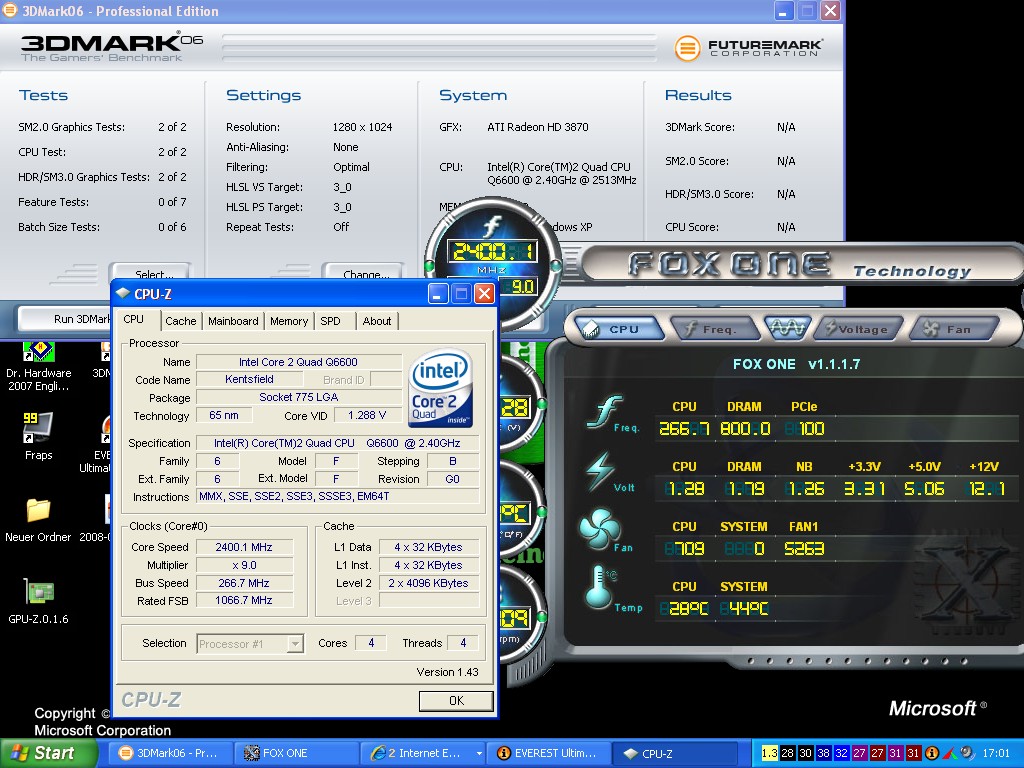This screenshot has height=768, width=1024.
Task: Switch to CPU-Z Memory tab
Action: coord(289,321)
